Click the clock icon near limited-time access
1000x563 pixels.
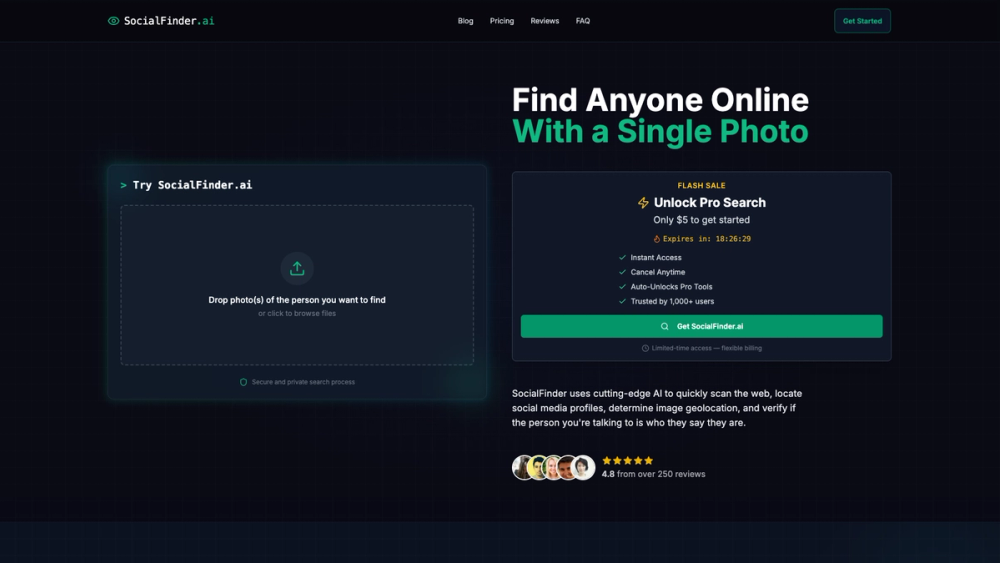point(645,348)
